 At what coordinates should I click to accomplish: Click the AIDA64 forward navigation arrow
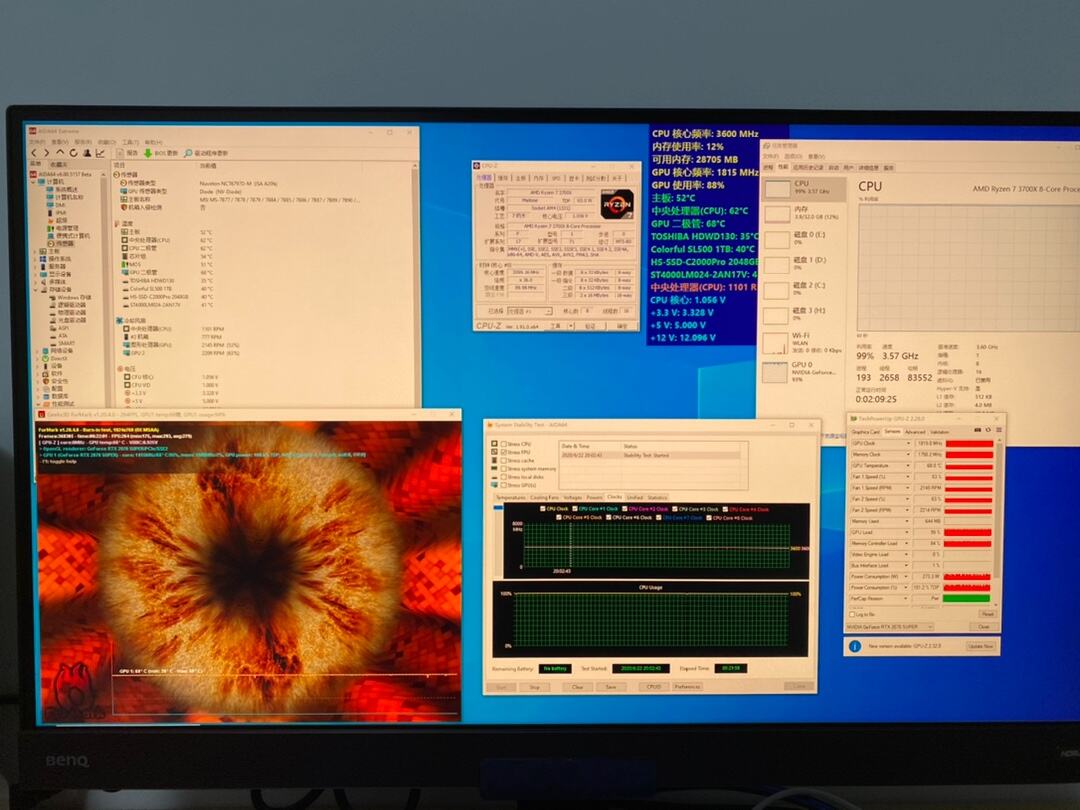46,153
